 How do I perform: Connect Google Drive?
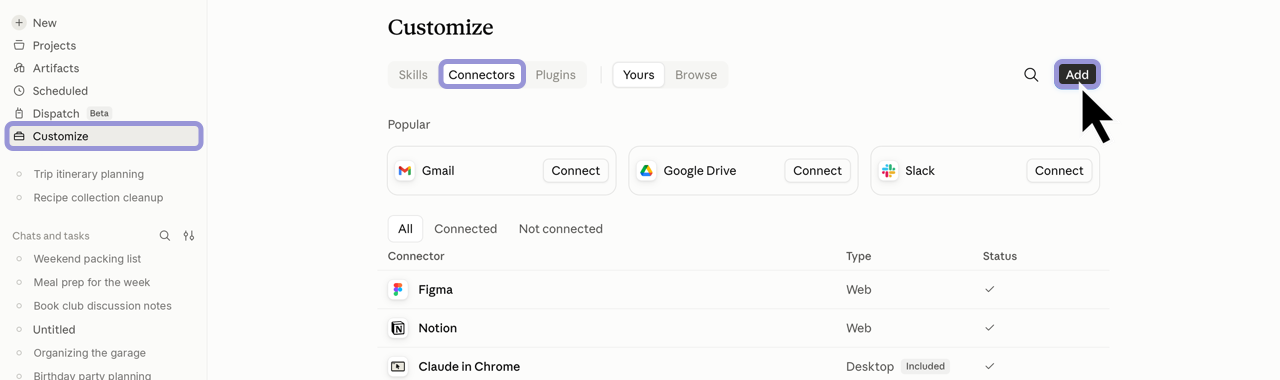(x=817, y=171)
